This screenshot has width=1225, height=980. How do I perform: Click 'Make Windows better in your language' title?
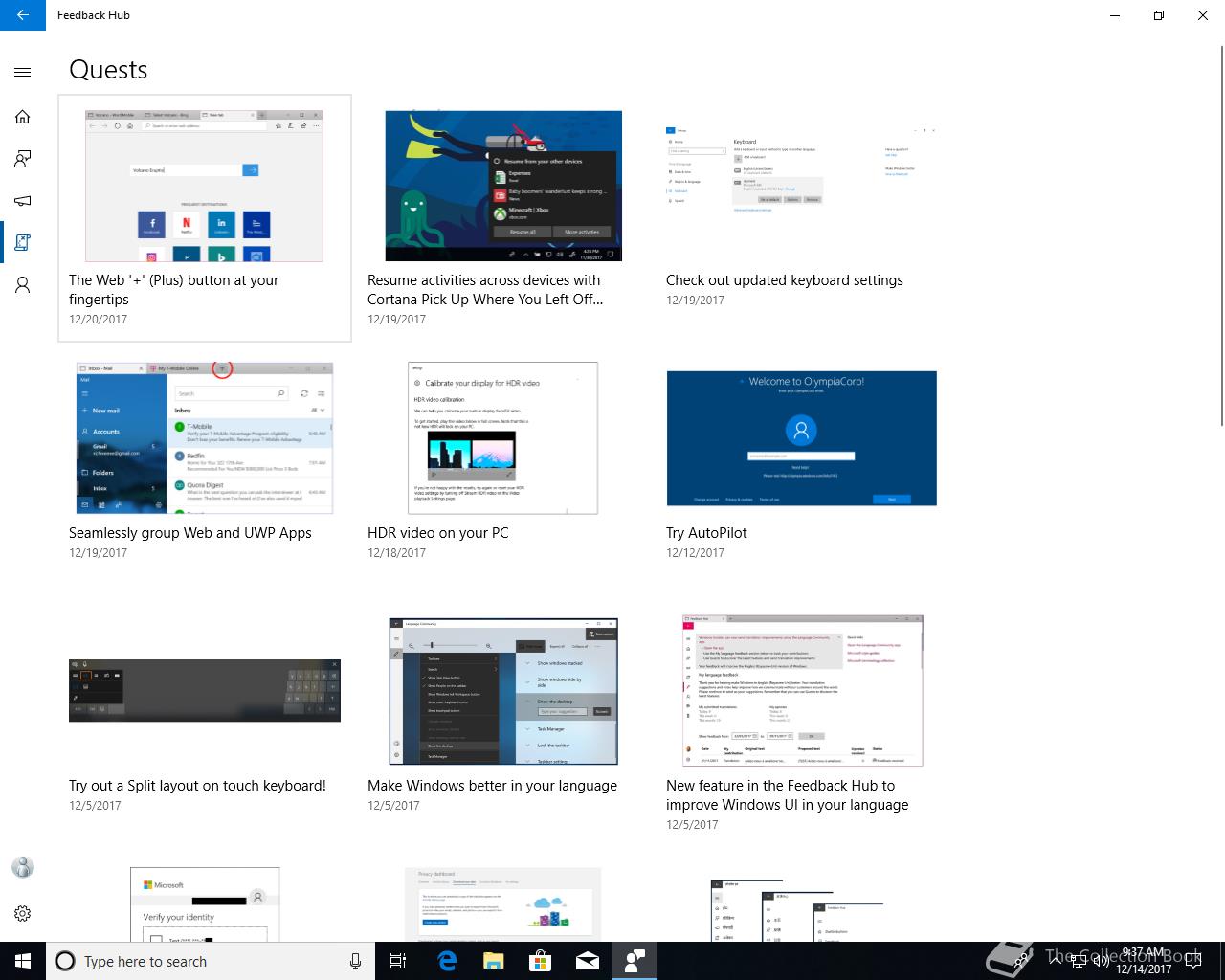492,786
